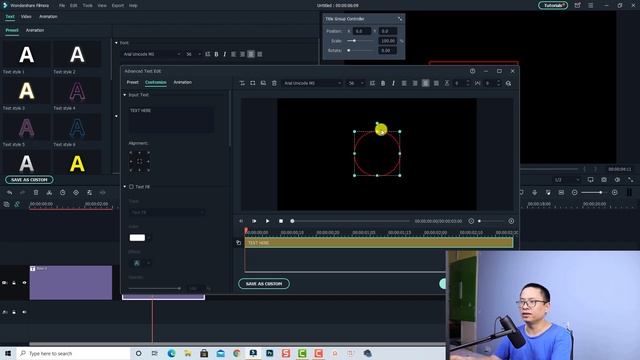Click the add track icon at the timeline's left edge

coord(7,204)
